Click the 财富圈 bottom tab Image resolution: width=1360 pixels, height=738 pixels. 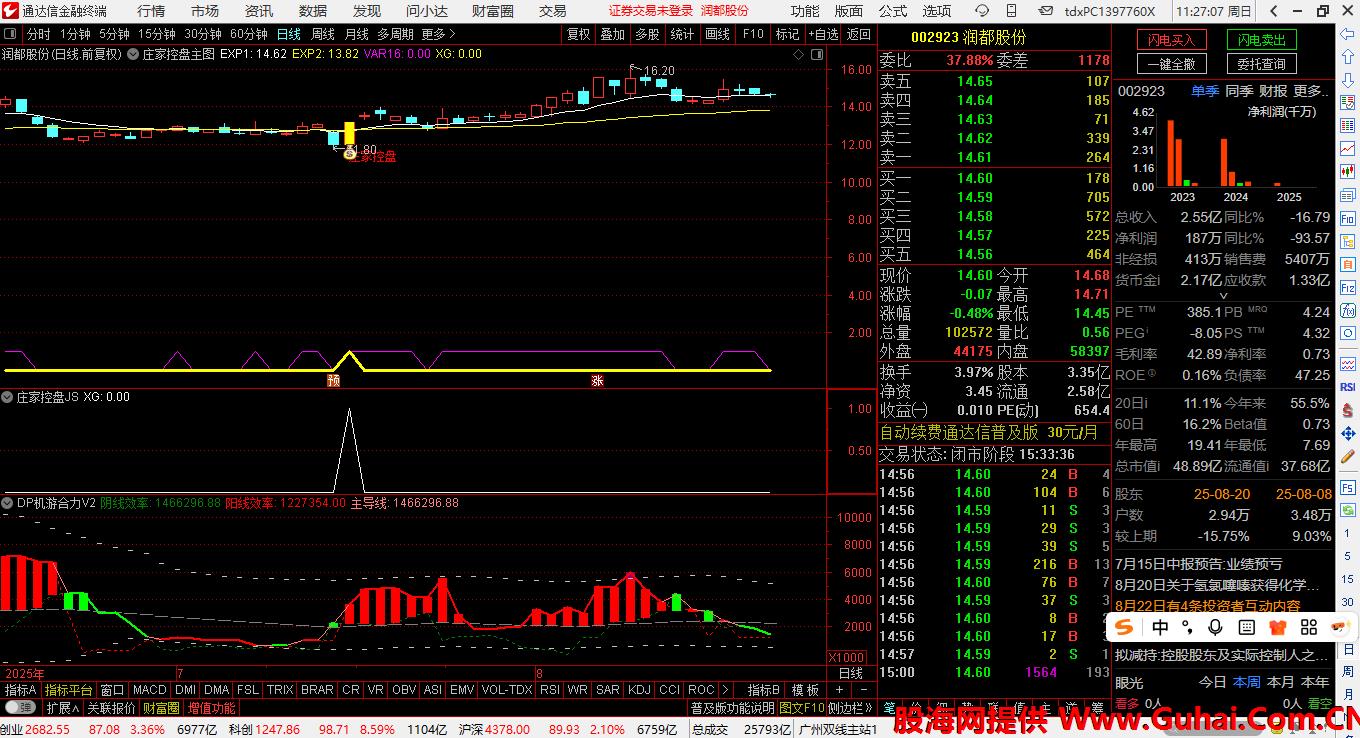[161, 708]
